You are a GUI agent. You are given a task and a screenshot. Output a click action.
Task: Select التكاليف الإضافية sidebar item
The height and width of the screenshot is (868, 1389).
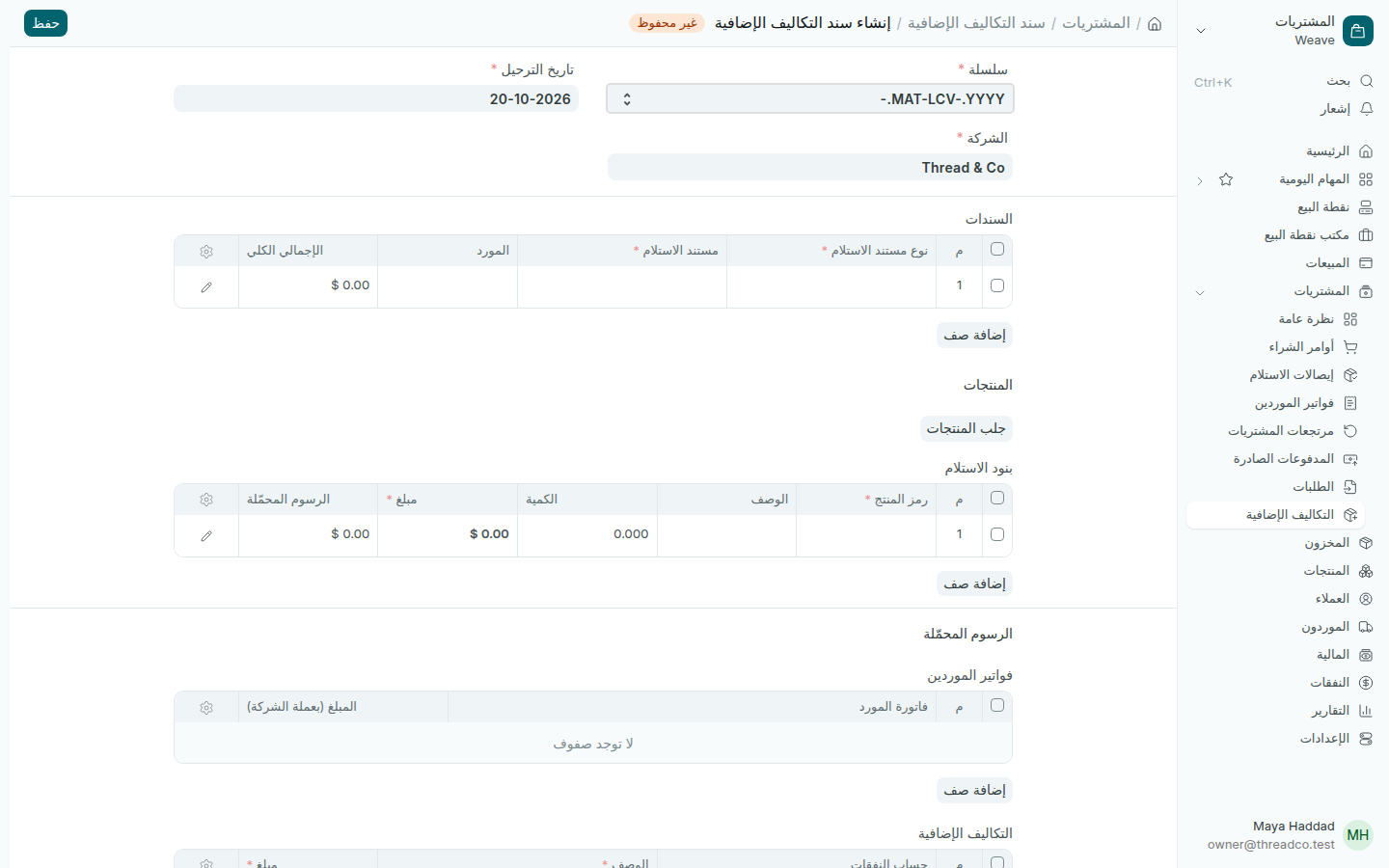click(x=1275, y=515)
